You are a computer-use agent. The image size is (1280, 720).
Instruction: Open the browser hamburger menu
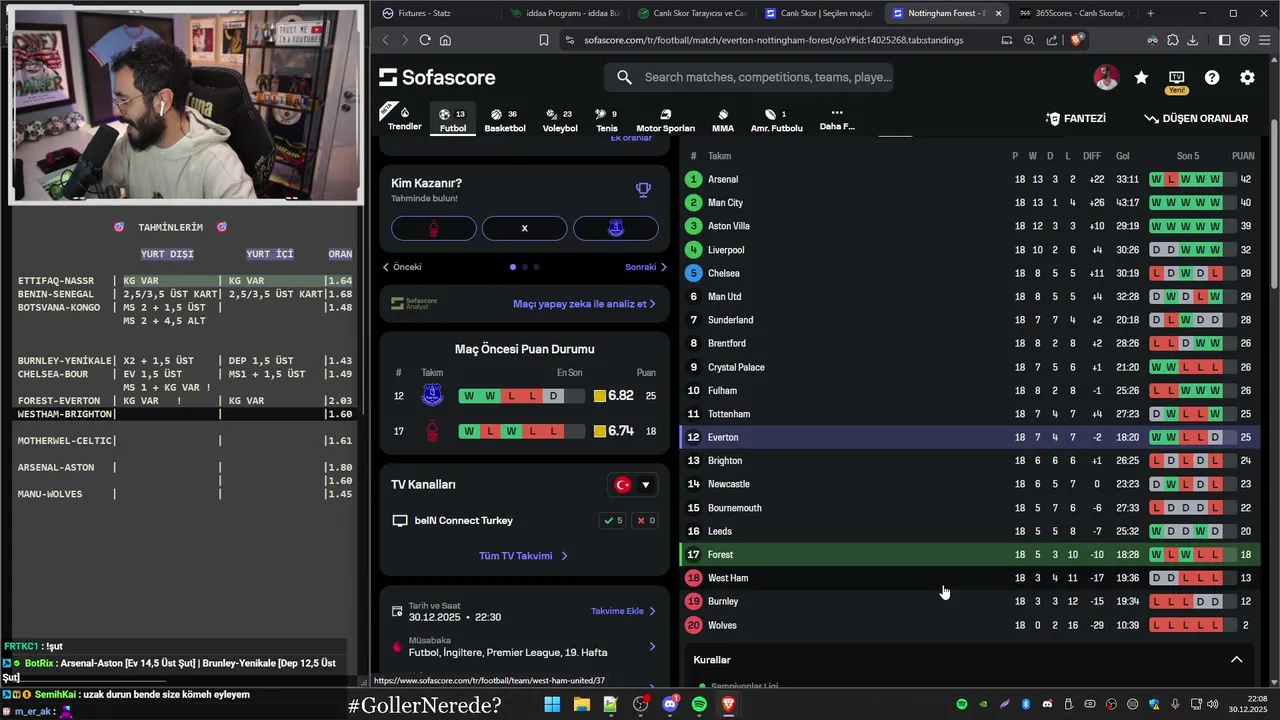1264,40
